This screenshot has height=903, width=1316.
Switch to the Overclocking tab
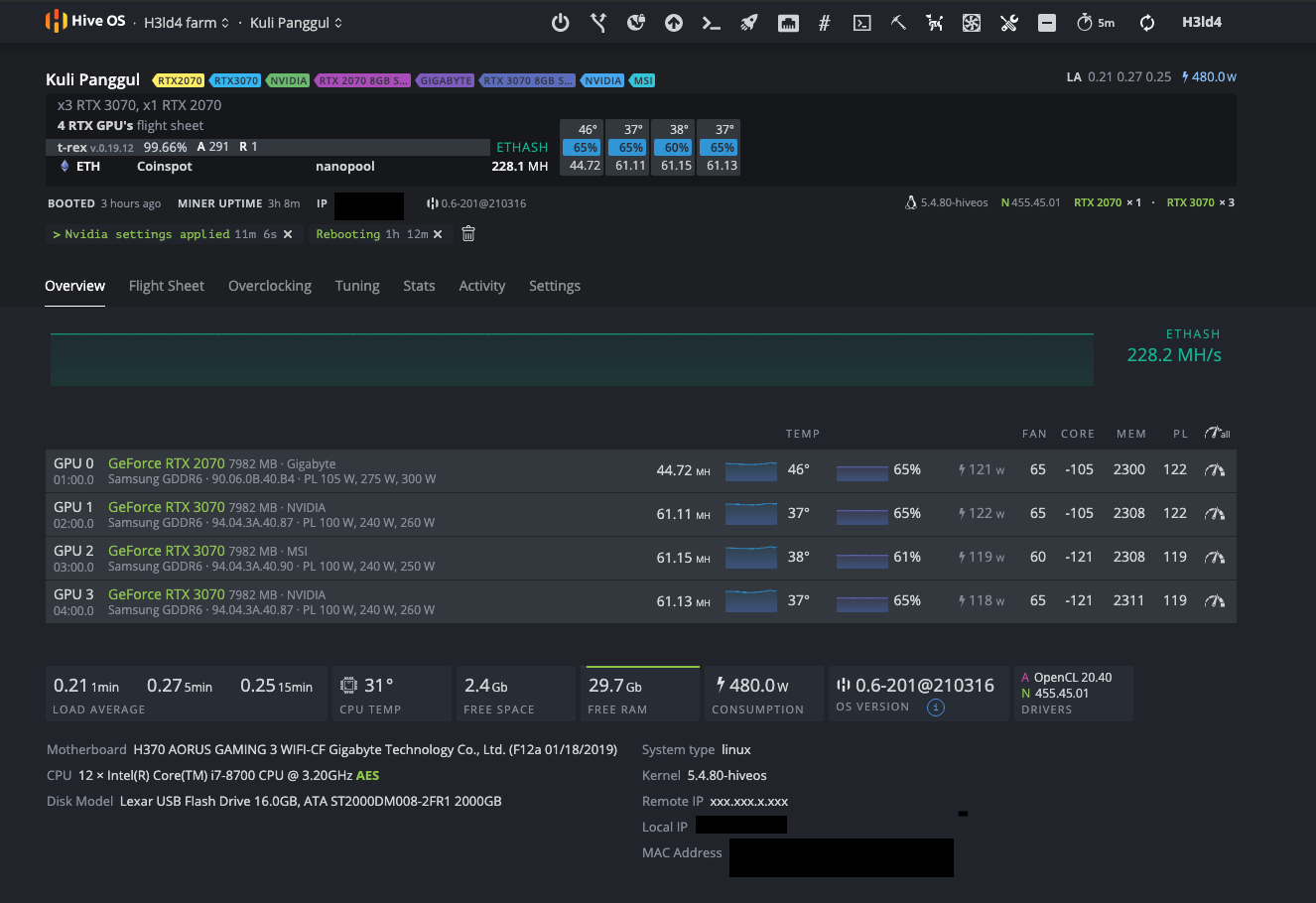tap(270, 286)
